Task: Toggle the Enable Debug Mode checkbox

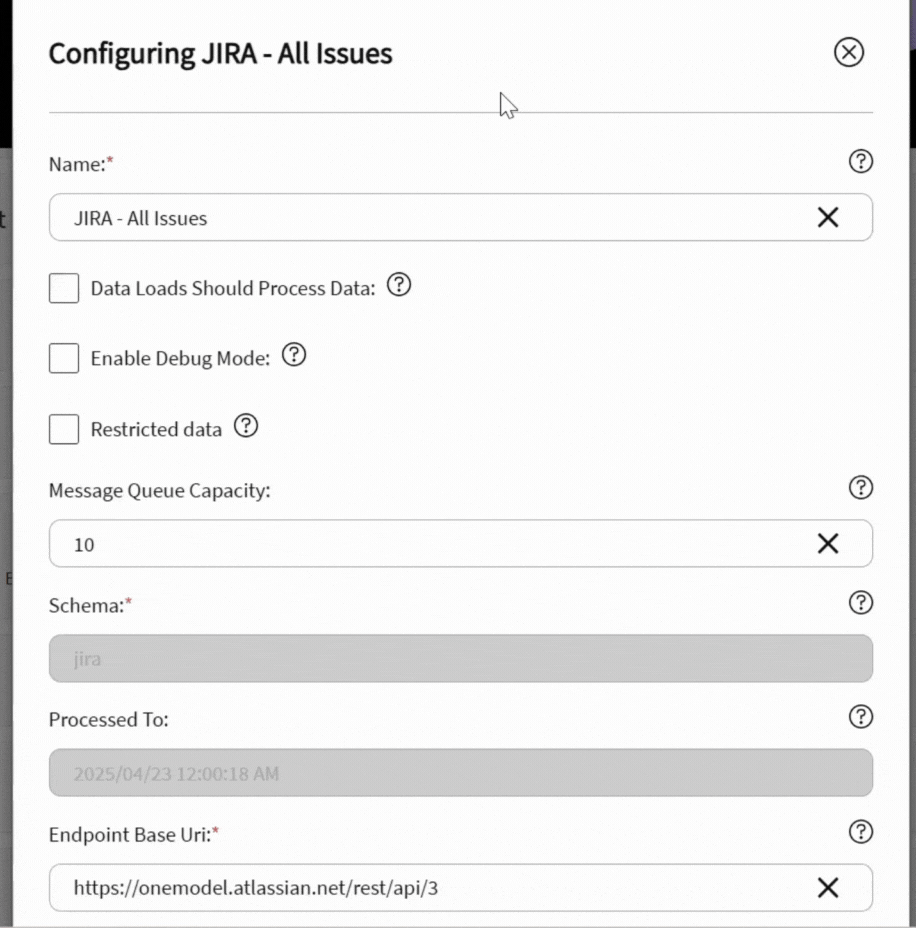Action: coord(64,358)
